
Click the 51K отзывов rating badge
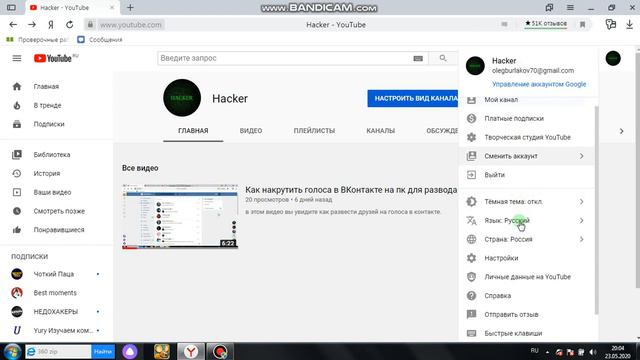tap(546, 24)
